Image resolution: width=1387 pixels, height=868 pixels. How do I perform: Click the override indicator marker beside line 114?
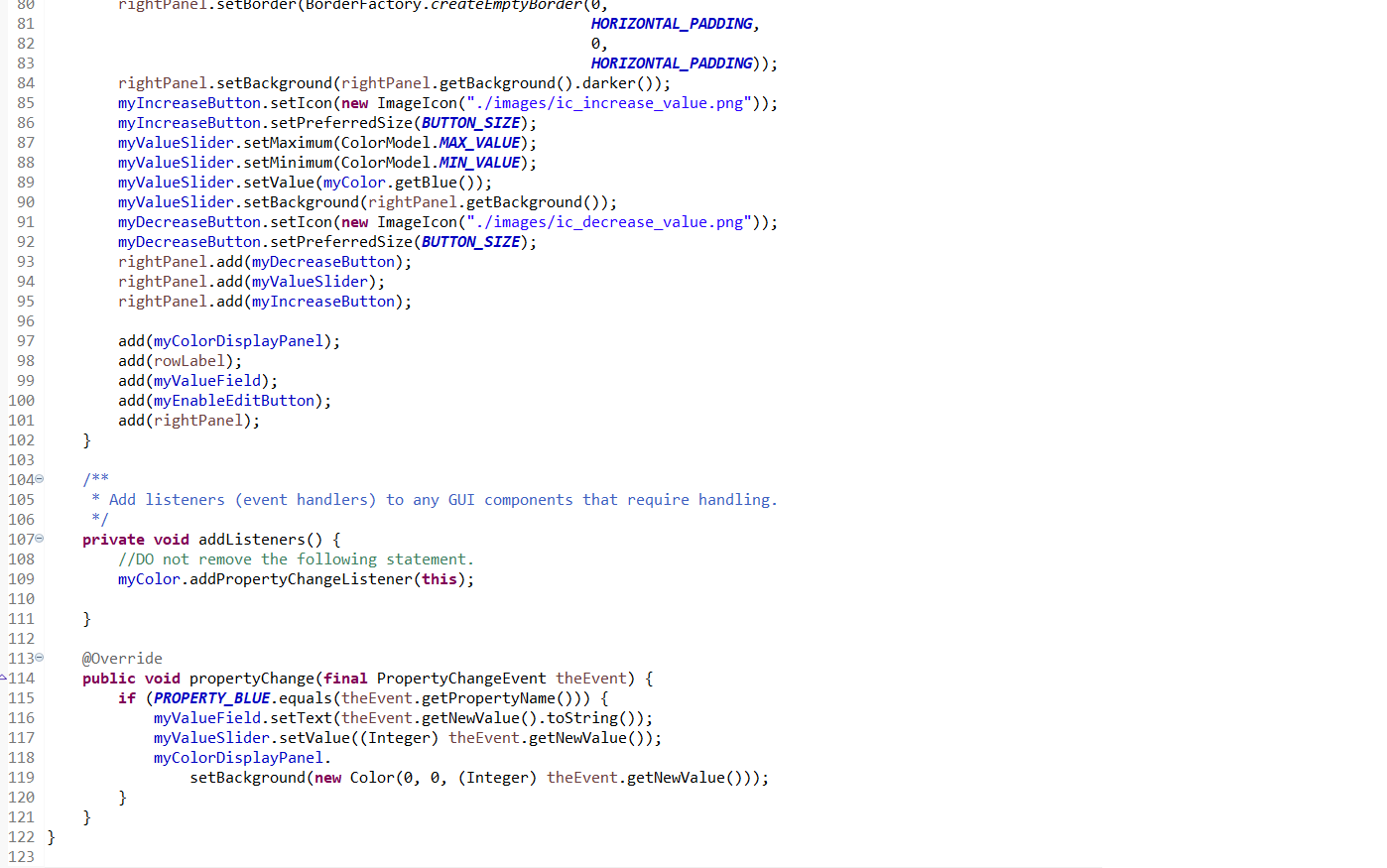click(x=4, y=679)
